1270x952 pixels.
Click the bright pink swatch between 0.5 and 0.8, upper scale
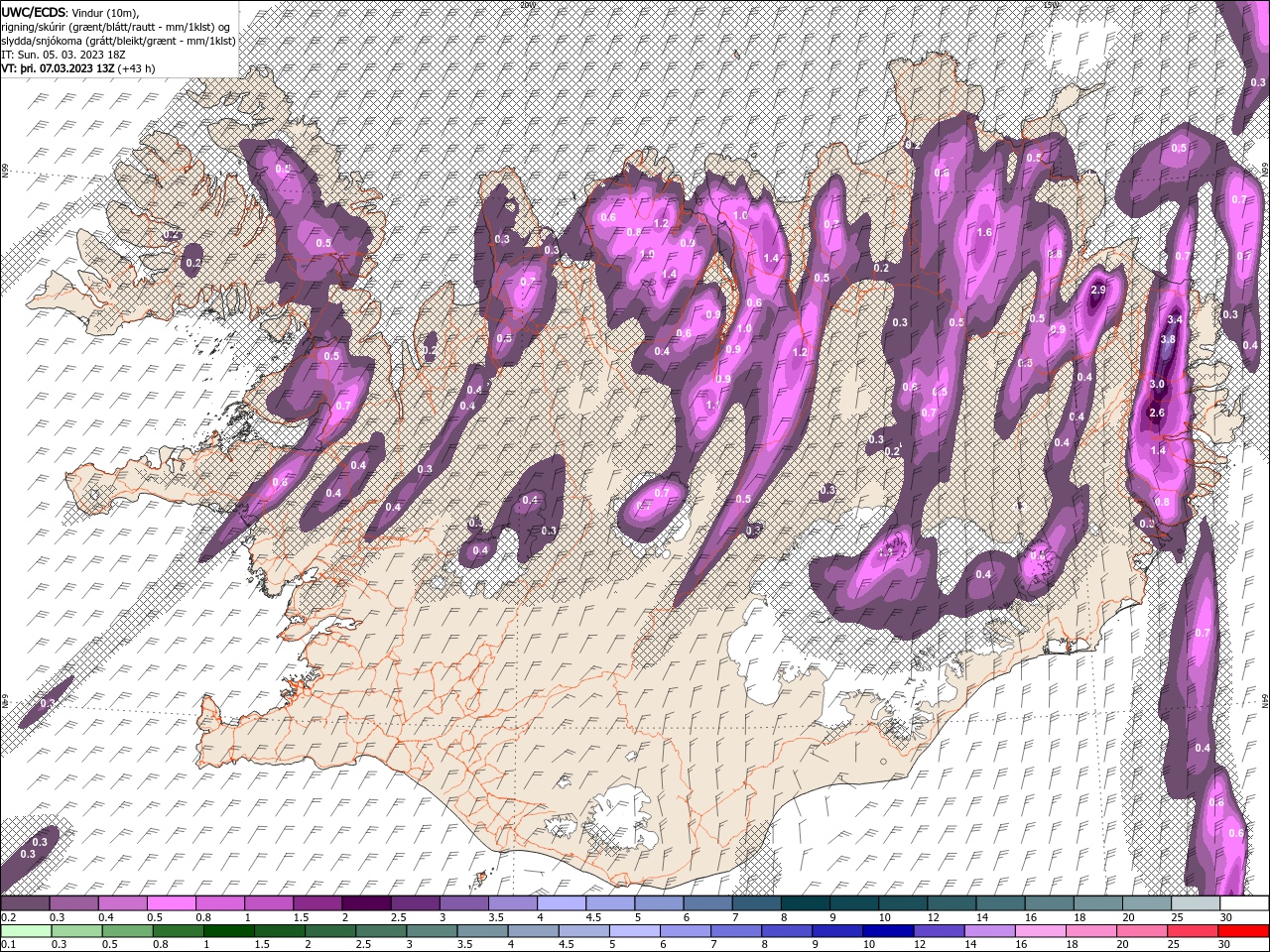[172, 903]
